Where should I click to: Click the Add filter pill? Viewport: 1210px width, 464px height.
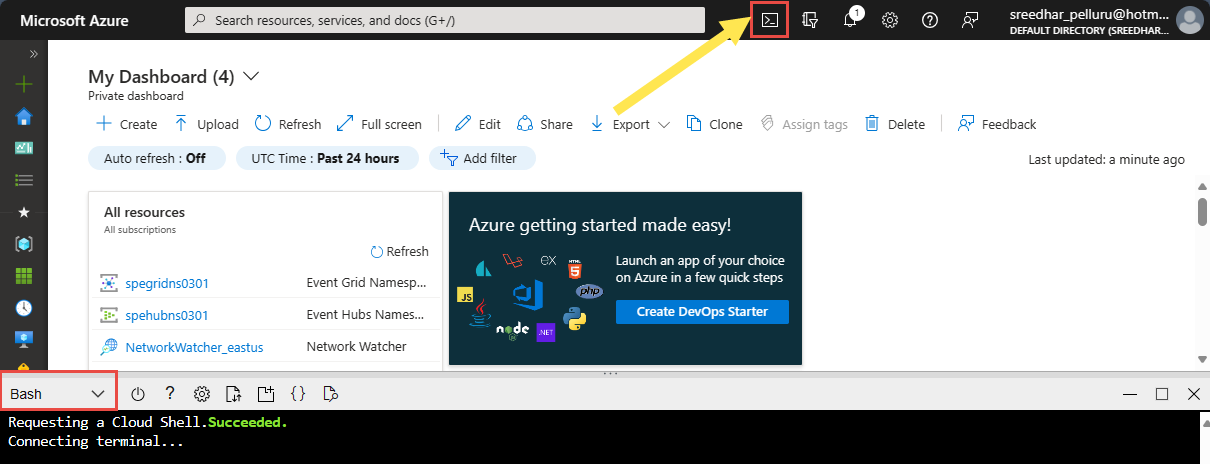(482, 158)
